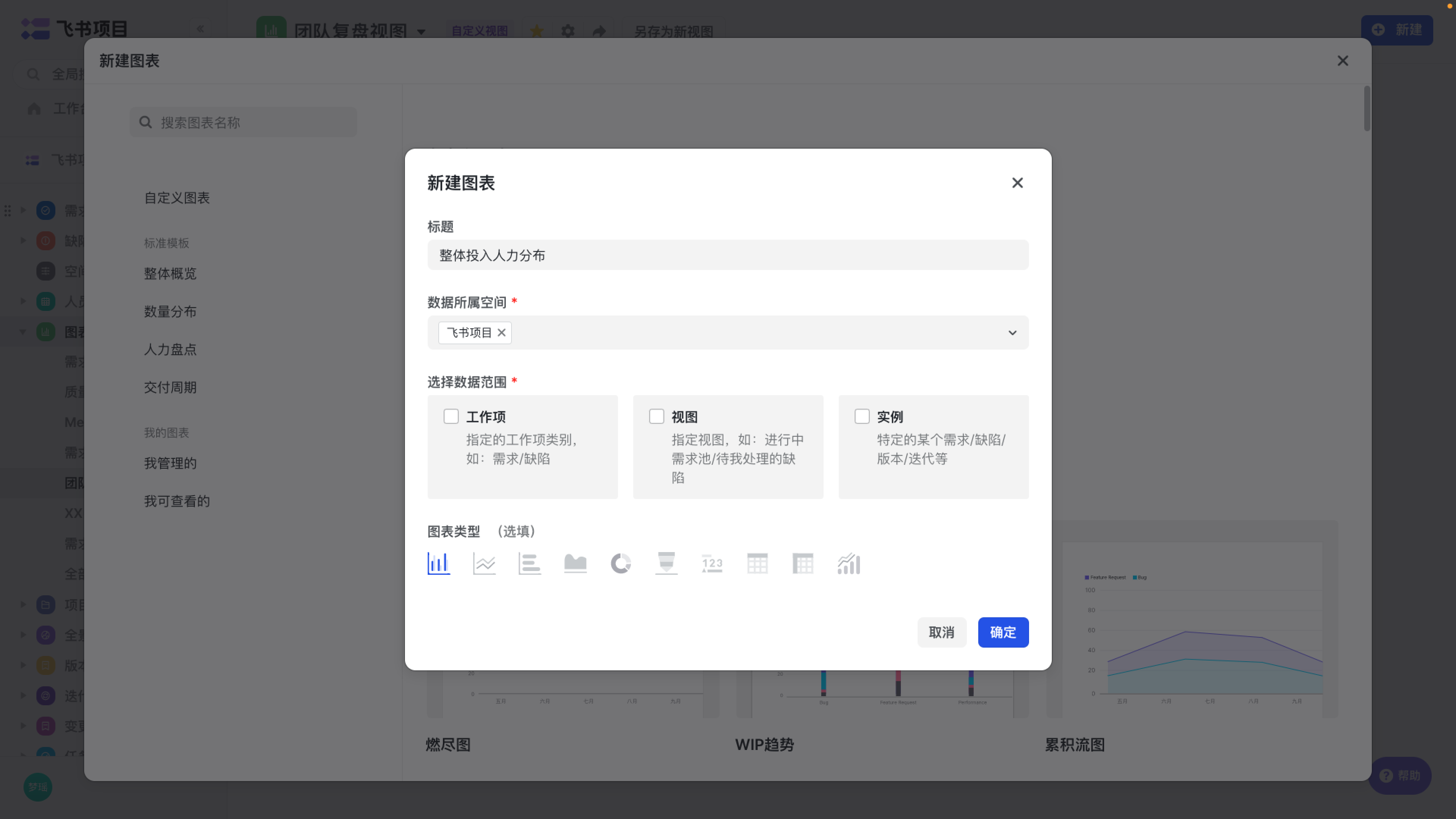Click the template panel vertical scrollbar
This screenshot has width=1456, height=819.
tap(1367, 108)
